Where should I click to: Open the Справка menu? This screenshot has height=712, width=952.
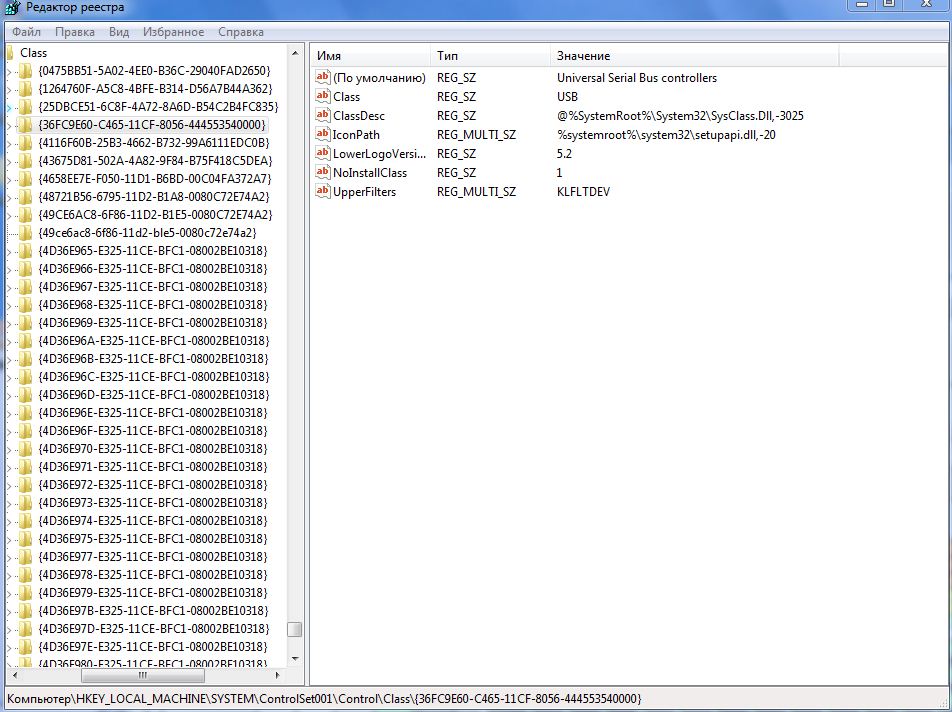[240, 32]
